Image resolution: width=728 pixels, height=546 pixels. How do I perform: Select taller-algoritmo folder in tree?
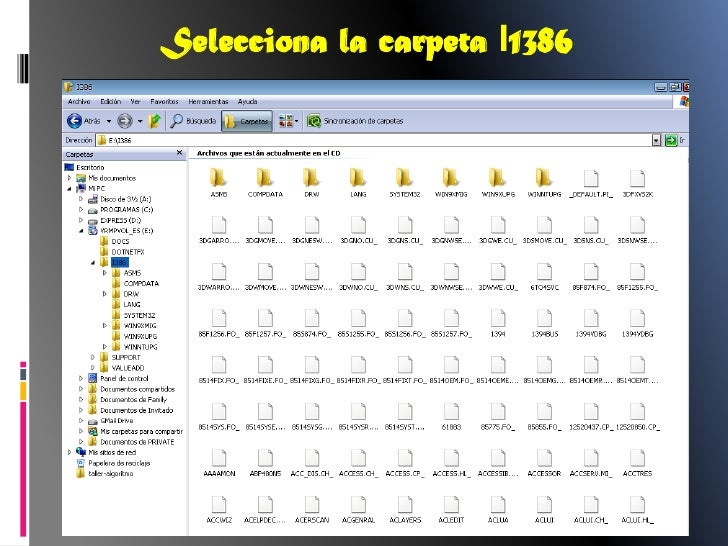point(110,474)
